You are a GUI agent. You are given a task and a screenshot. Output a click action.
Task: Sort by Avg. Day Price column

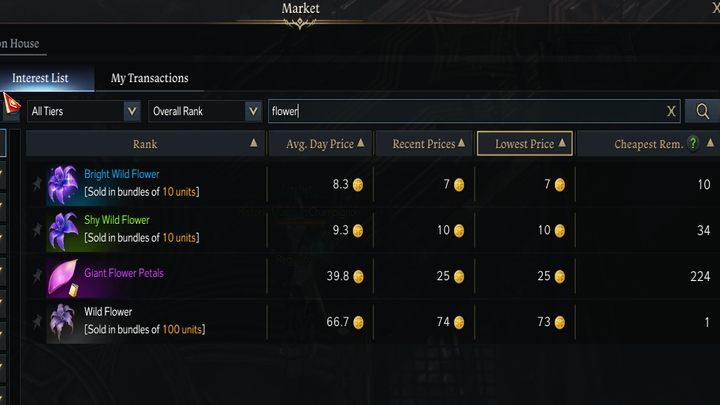(320, 144)
